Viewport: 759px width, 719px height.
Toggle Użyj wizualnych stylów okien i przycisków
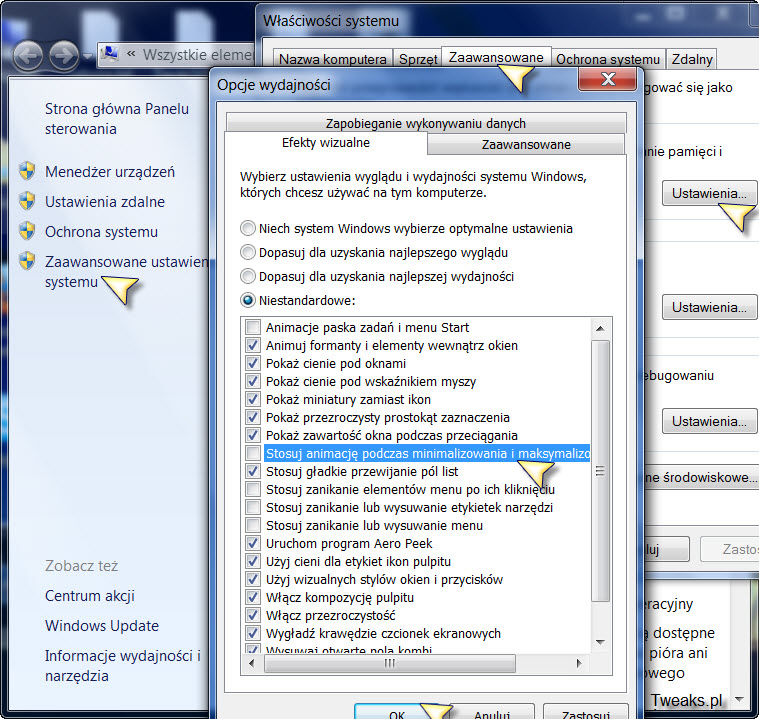[253, 579]
